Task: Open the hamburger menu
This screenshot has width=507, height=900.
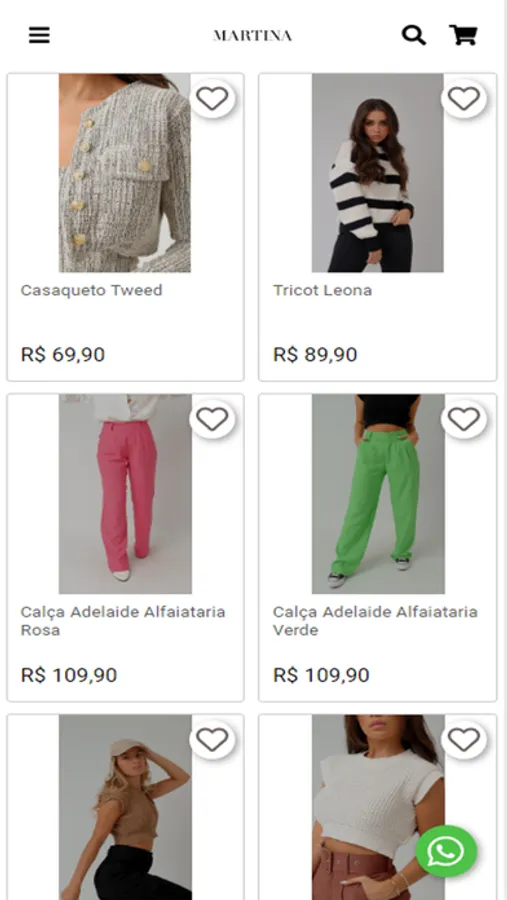Action: [39, 35]
